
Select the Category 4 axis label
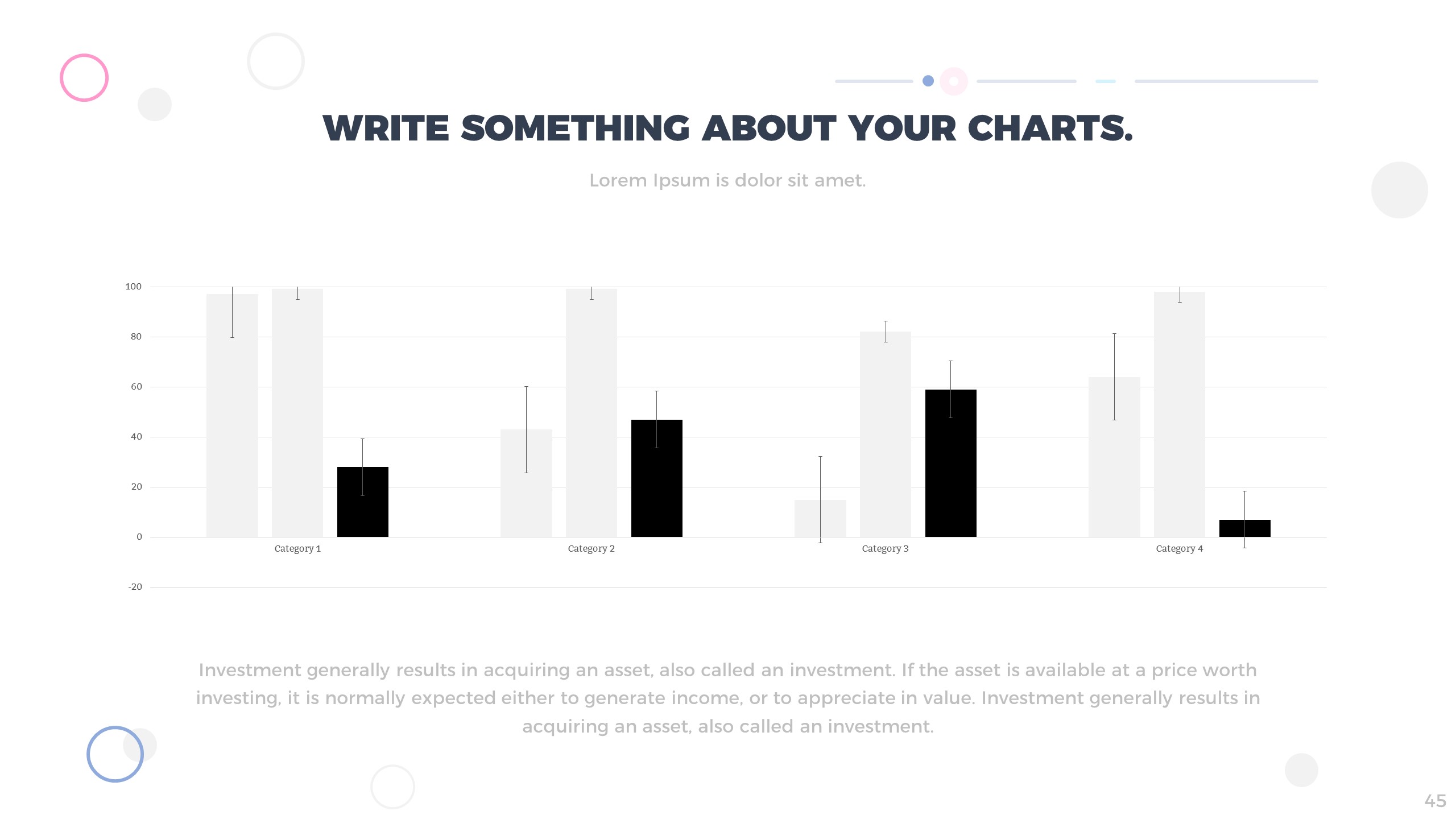[1179, 549]
